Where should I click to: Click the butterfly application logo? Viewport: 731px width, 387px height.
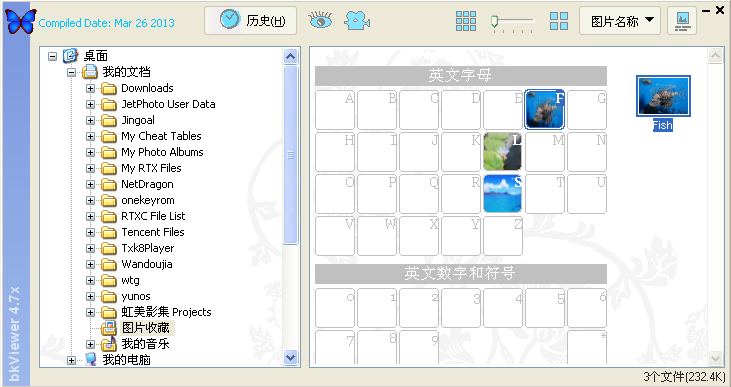(21, 21)
